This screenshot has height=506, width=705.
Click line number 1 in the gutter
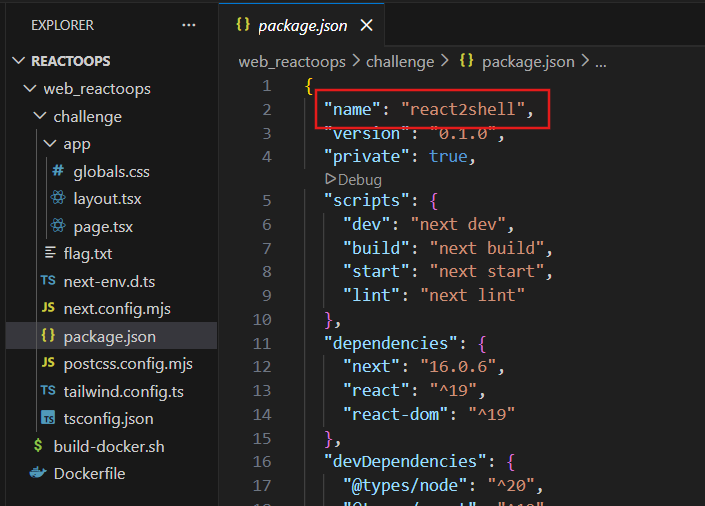(x=267, y=85)
